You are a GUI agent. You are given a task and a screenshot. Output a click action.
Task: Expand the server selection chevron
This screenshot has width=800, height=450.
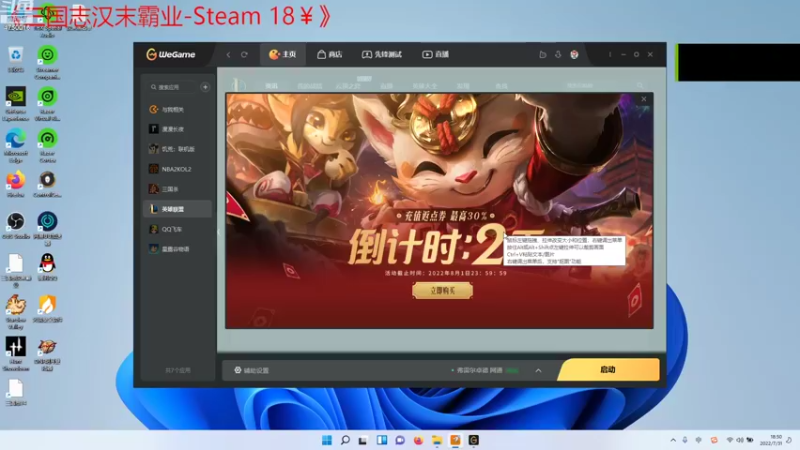(x=538, y=370)
